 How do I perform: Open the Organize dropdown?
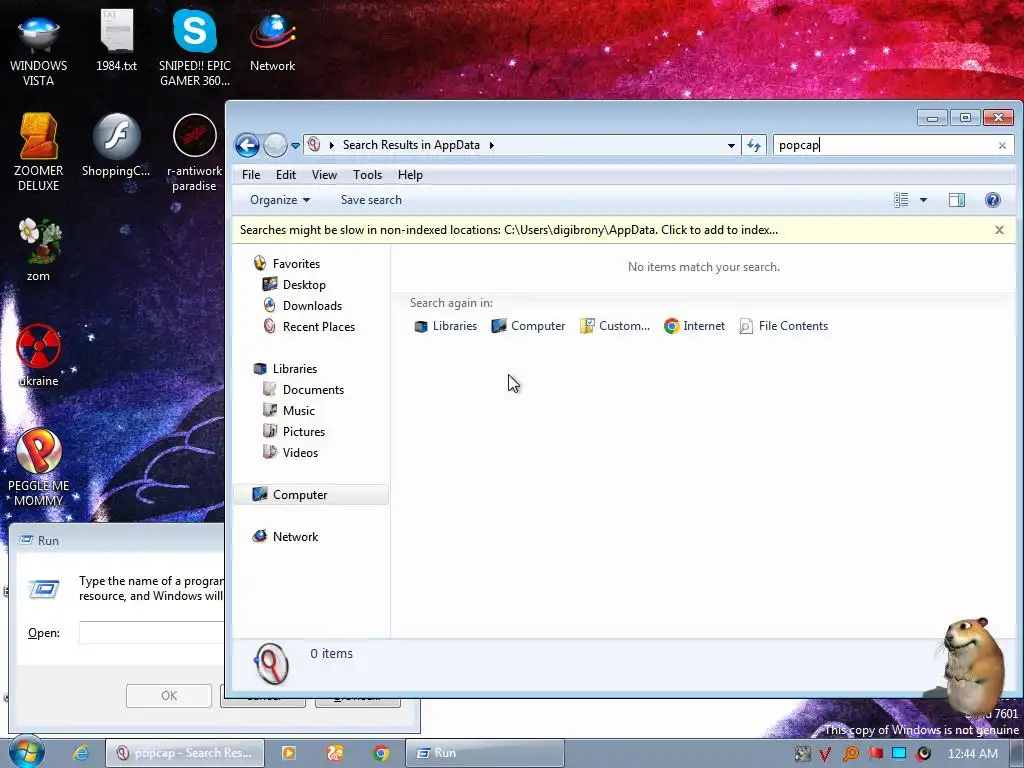[x=280, y=200]
